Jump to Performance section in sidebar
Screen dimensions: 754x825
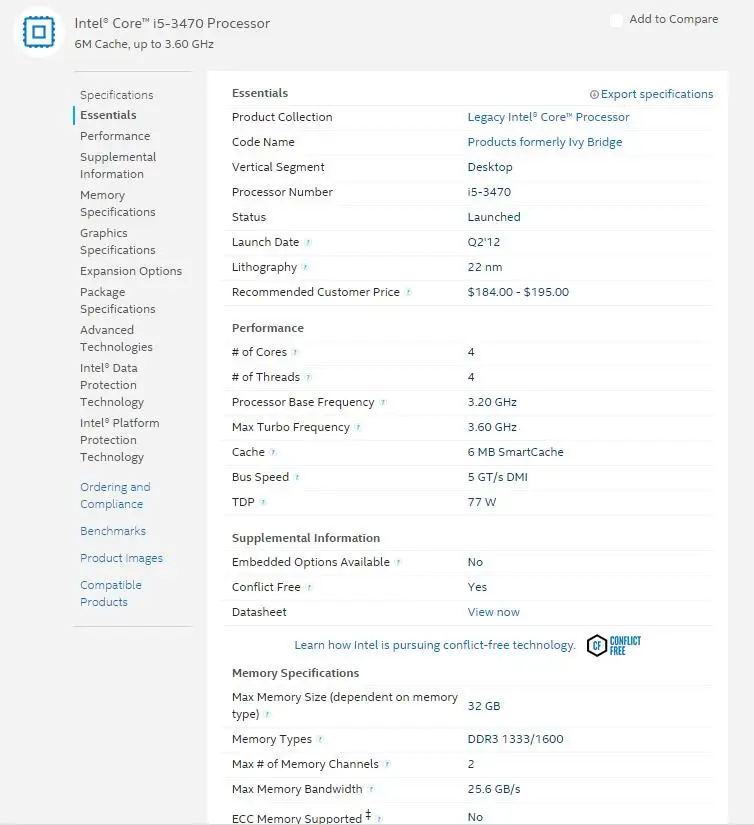(115, 136)
